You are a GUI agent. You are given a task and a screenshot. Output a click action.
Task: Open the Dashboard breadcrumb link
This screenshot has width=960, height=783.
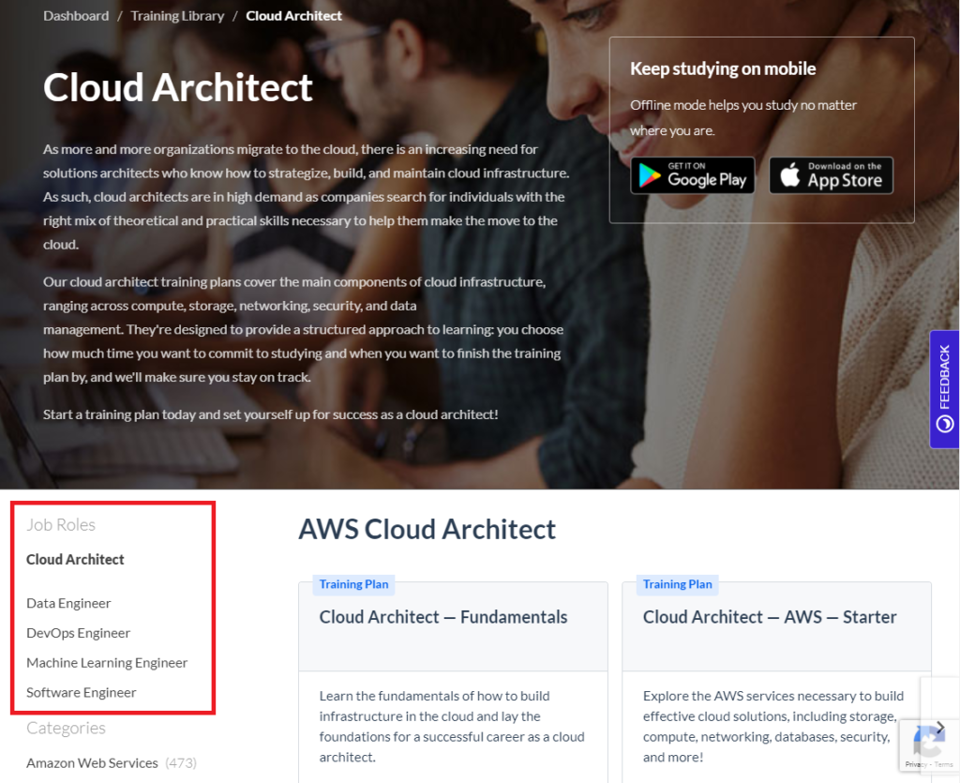point(76,16)
